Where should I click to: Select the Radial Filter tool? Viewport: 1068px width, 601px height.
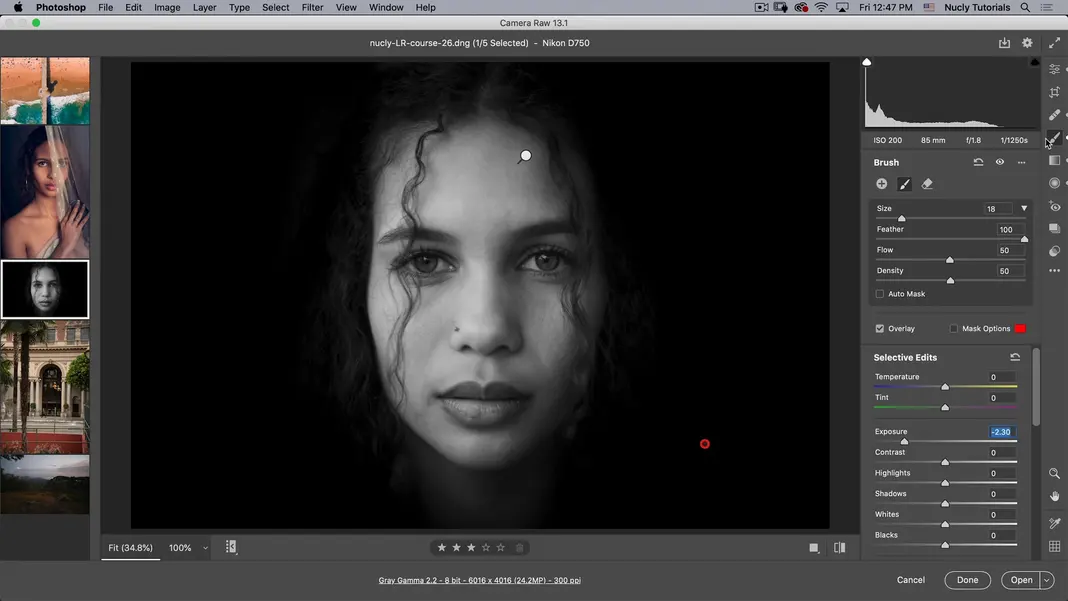[x=1054, y=183]
